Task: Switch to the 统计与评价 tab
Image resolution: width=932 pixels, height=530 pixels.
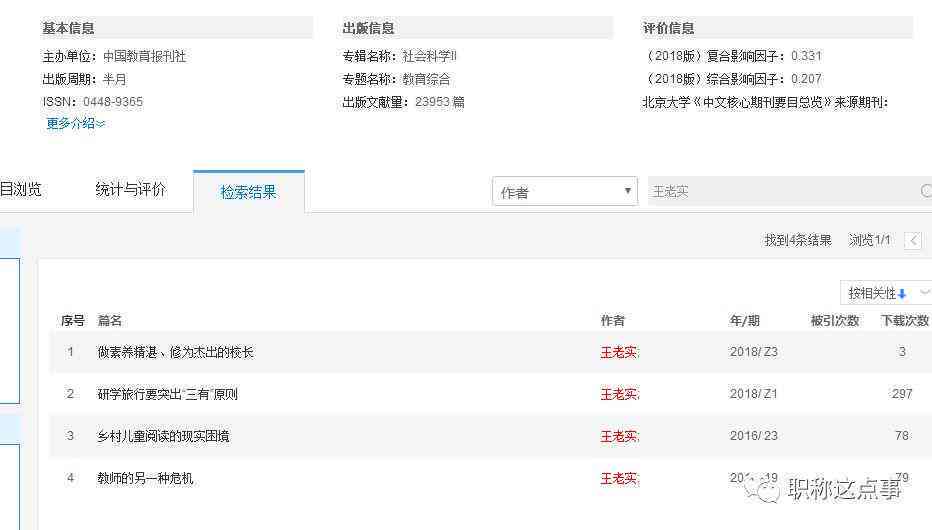Action: 131,190
